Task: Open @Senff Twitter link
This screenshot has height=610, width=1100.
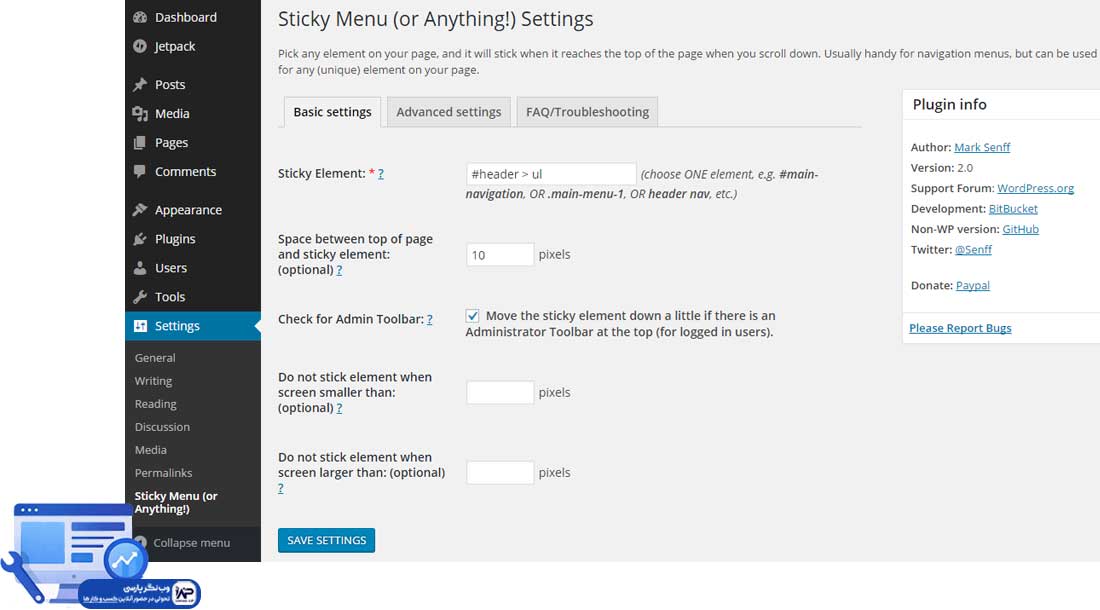Action: pyautogui.click(x=973, y=250)
